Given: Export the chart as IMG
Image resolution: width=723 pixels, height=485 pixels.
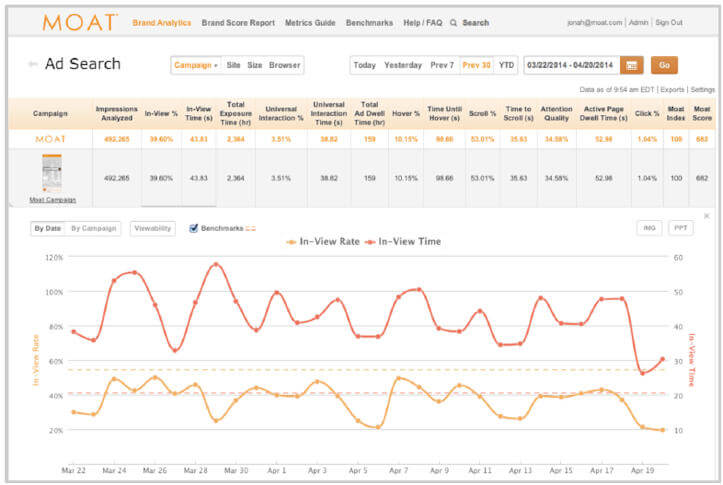Looking at the screenshot, I should [649, 228].
